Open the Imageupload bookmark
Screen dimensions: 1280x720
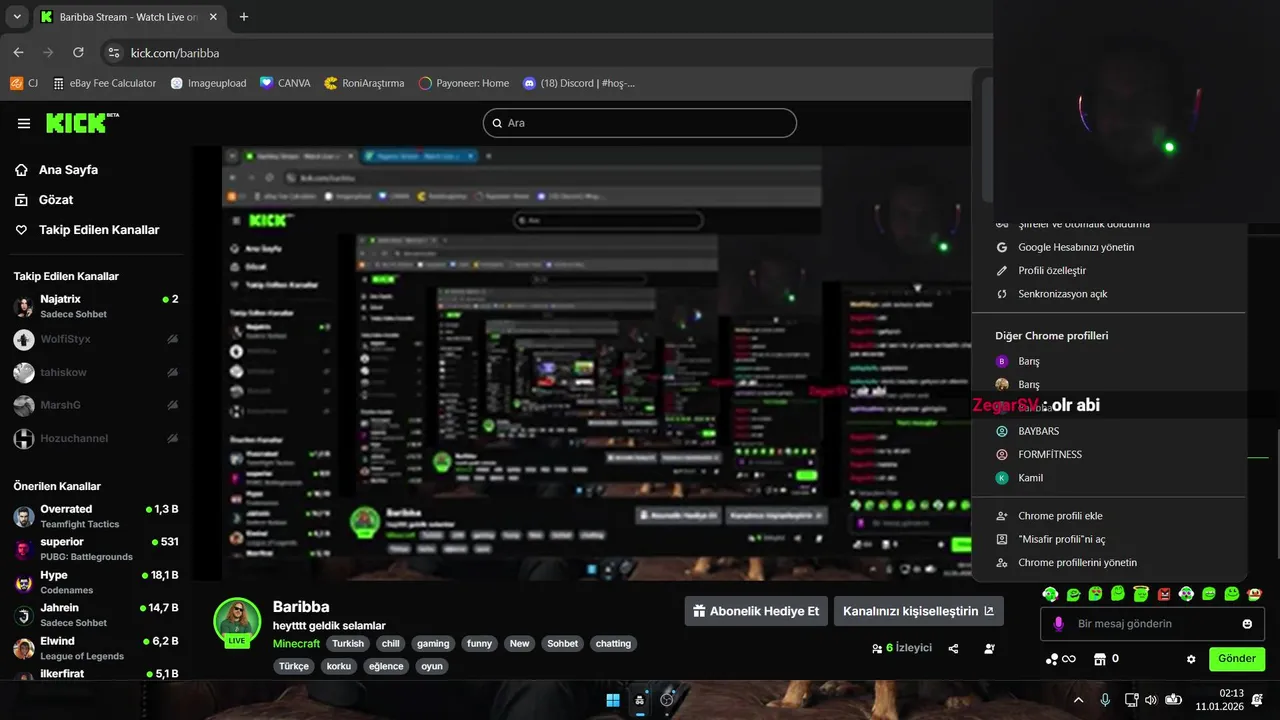click(208, 83)
